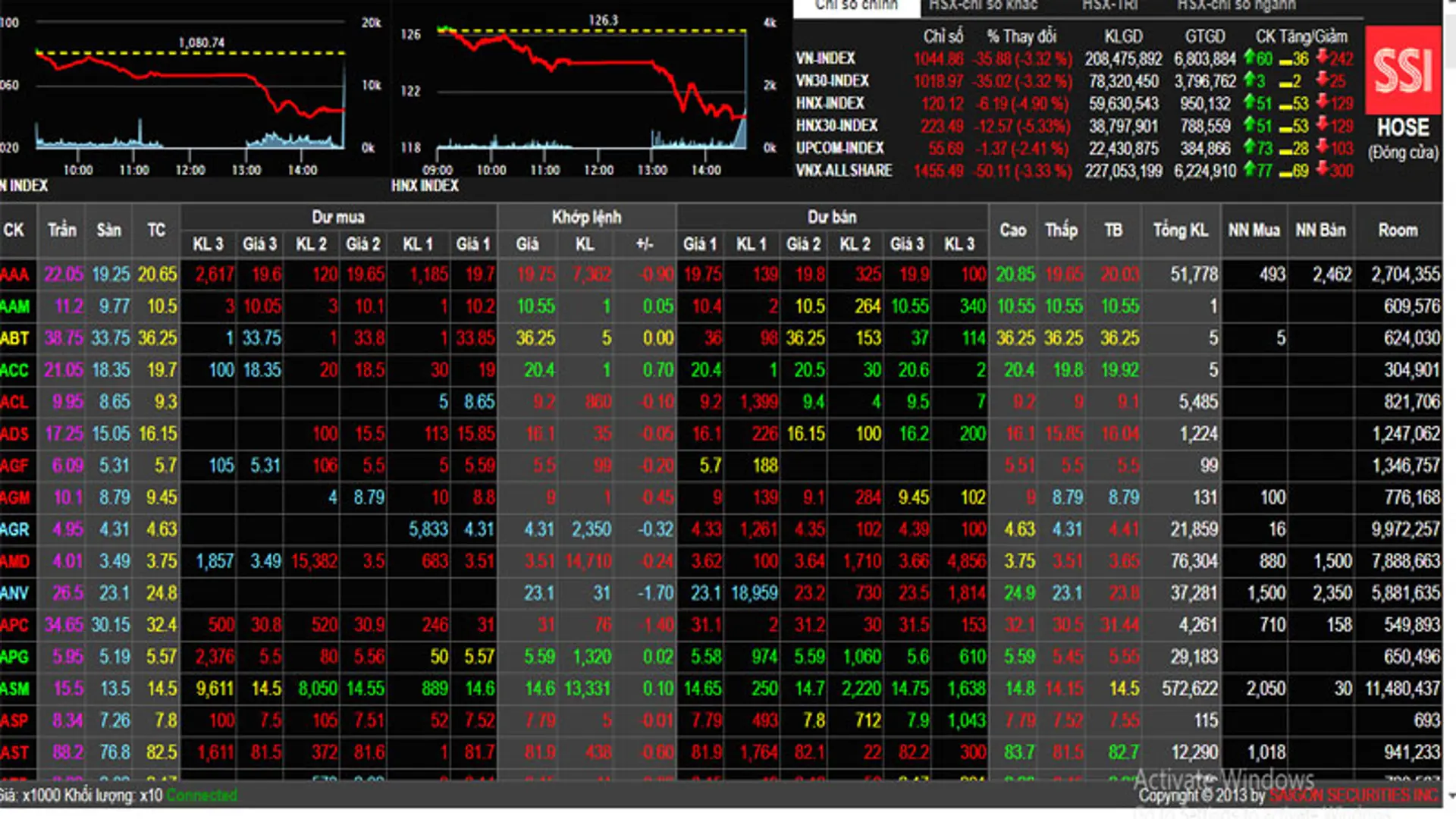Click the VN-INDEX row label
Viewport: 1456px width, 819px height.
coord(825,58)
